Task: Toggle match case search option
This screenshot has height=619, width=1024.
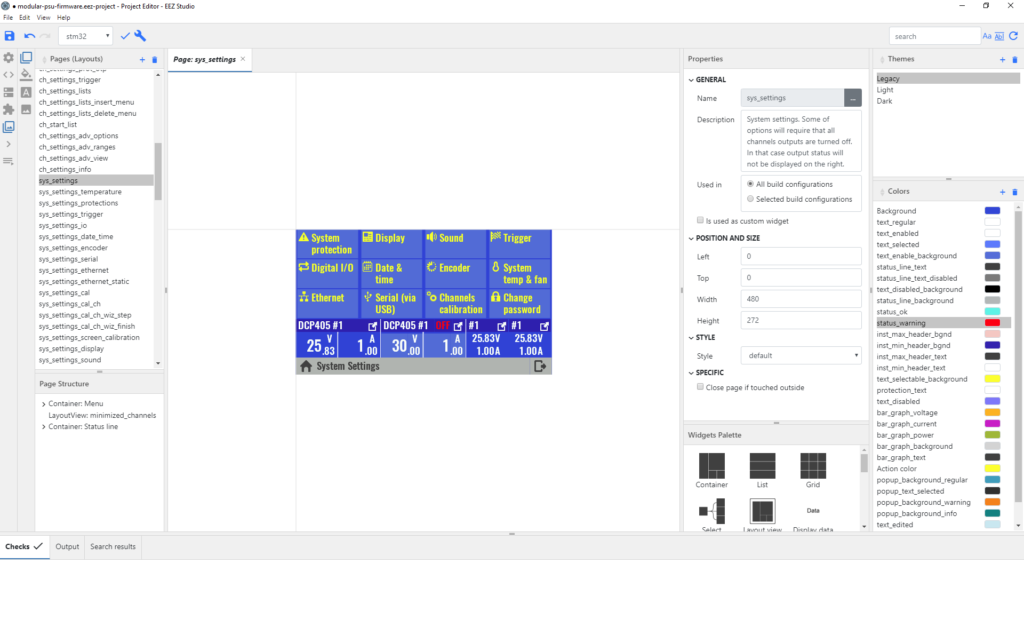Action: click(x=986, y=36)
